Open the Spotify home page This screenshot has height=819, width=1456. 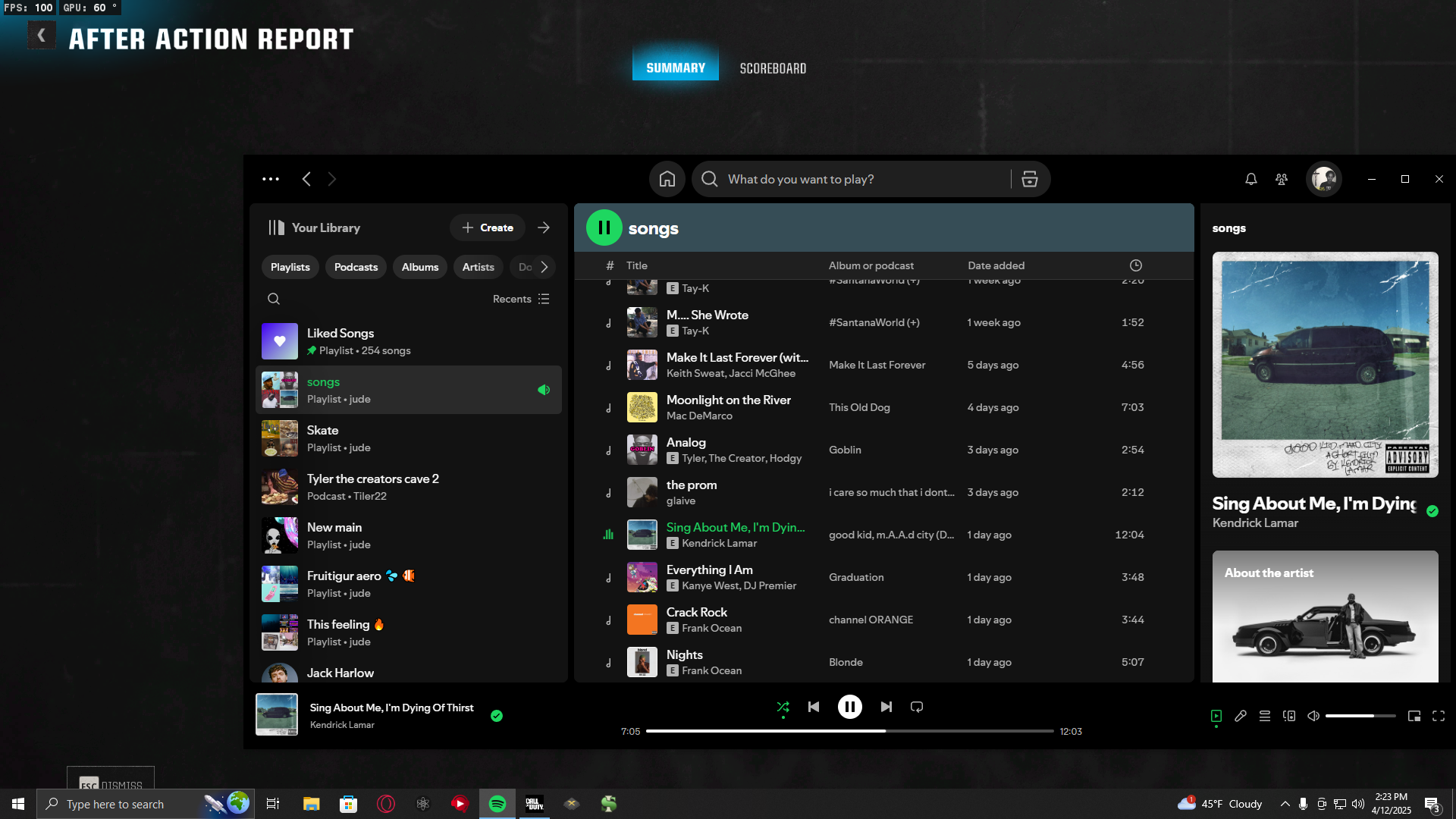click(x=667, y=179)
